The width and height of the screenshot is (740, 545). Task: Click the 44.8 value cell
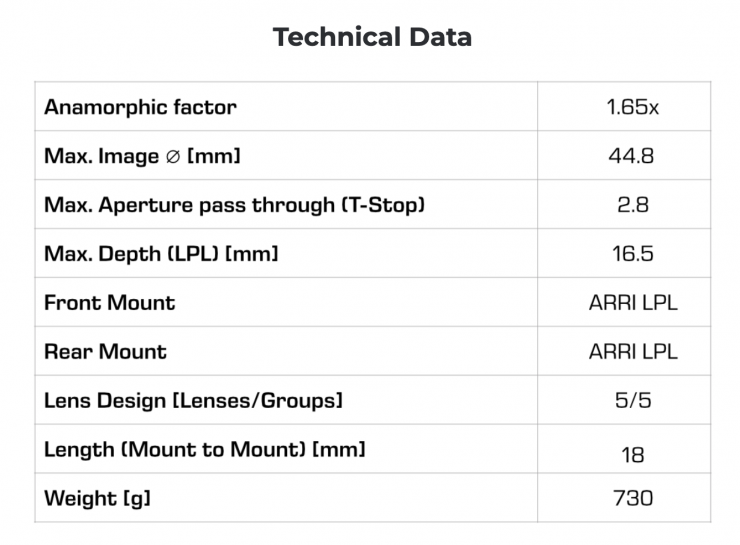pos(632,156)
